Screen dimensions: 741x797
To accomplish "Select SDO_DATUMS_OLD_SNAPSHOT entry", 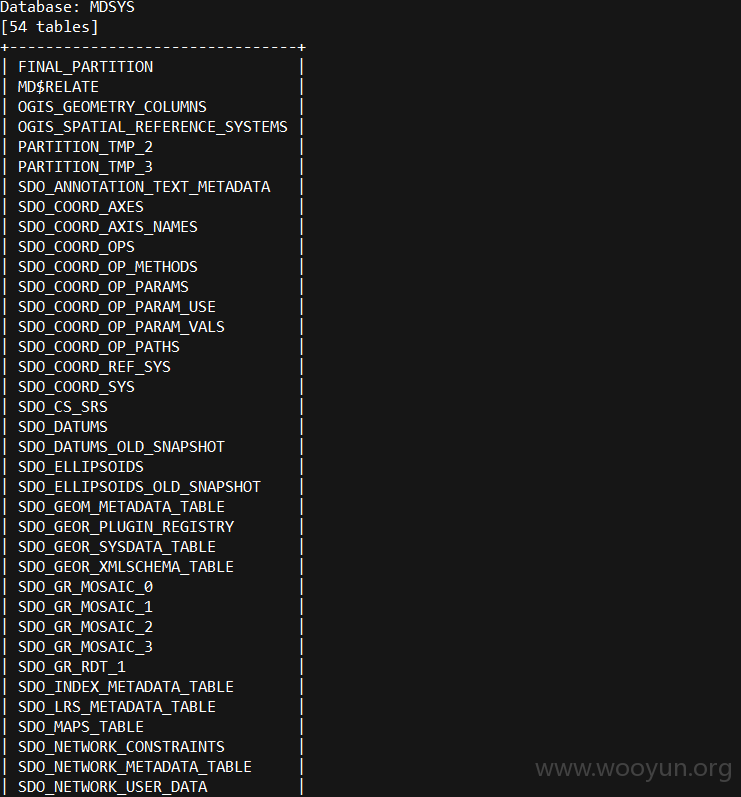I will (x=121, y=447).
